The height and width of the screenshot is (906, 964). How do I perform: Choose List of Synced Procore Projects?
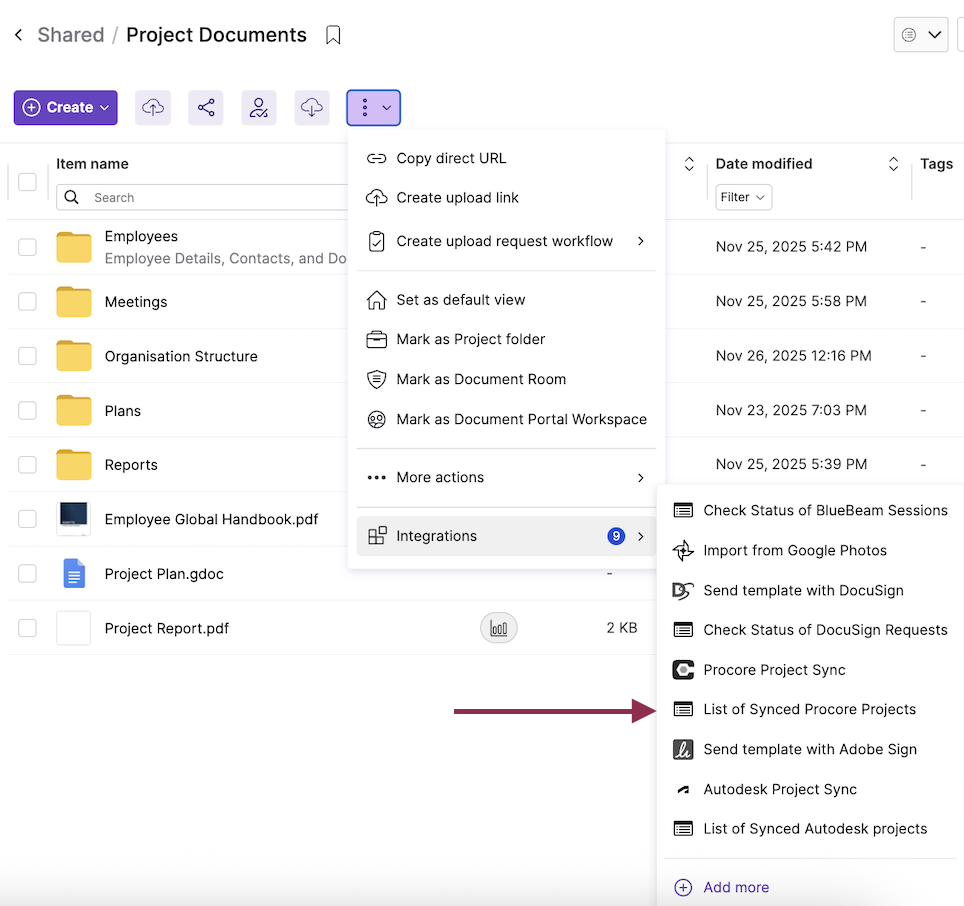pos(809,710)
